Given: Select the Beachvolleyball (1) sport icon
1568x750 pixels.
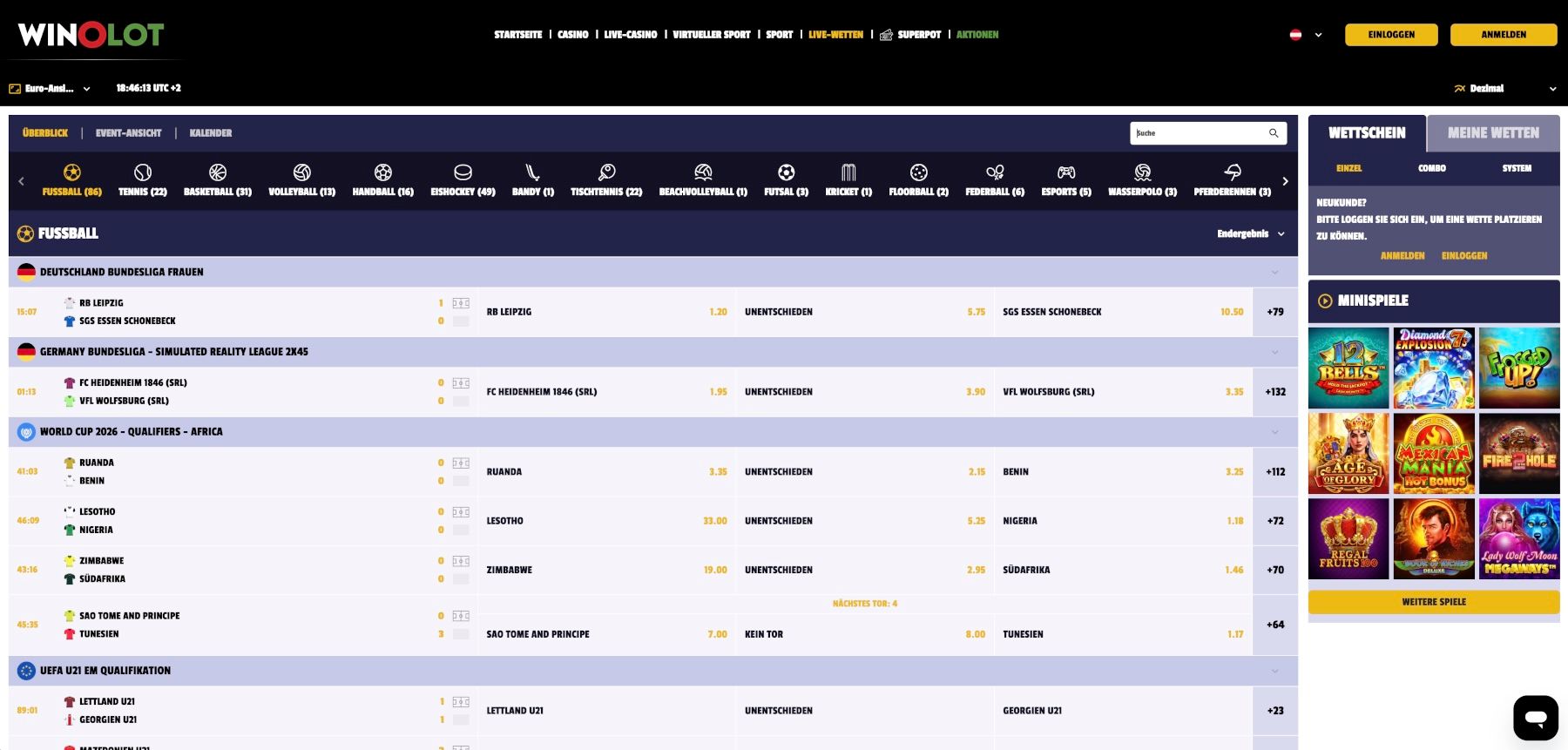Looking at the screenshot, I should coord(703,172).
